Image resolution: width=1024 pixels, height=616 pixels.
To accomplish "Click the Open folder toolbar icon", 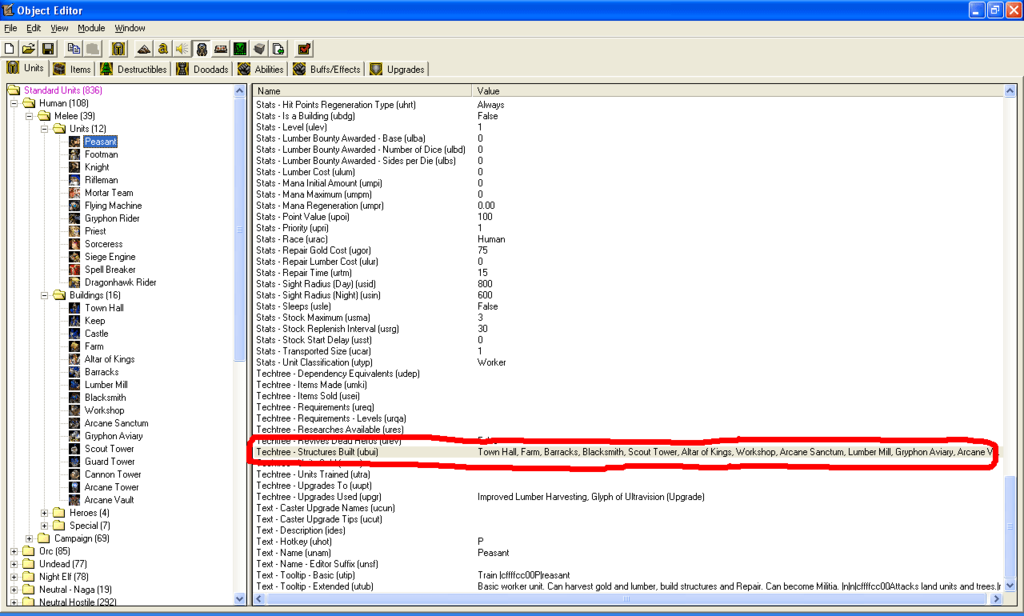I will click(29, 49).
